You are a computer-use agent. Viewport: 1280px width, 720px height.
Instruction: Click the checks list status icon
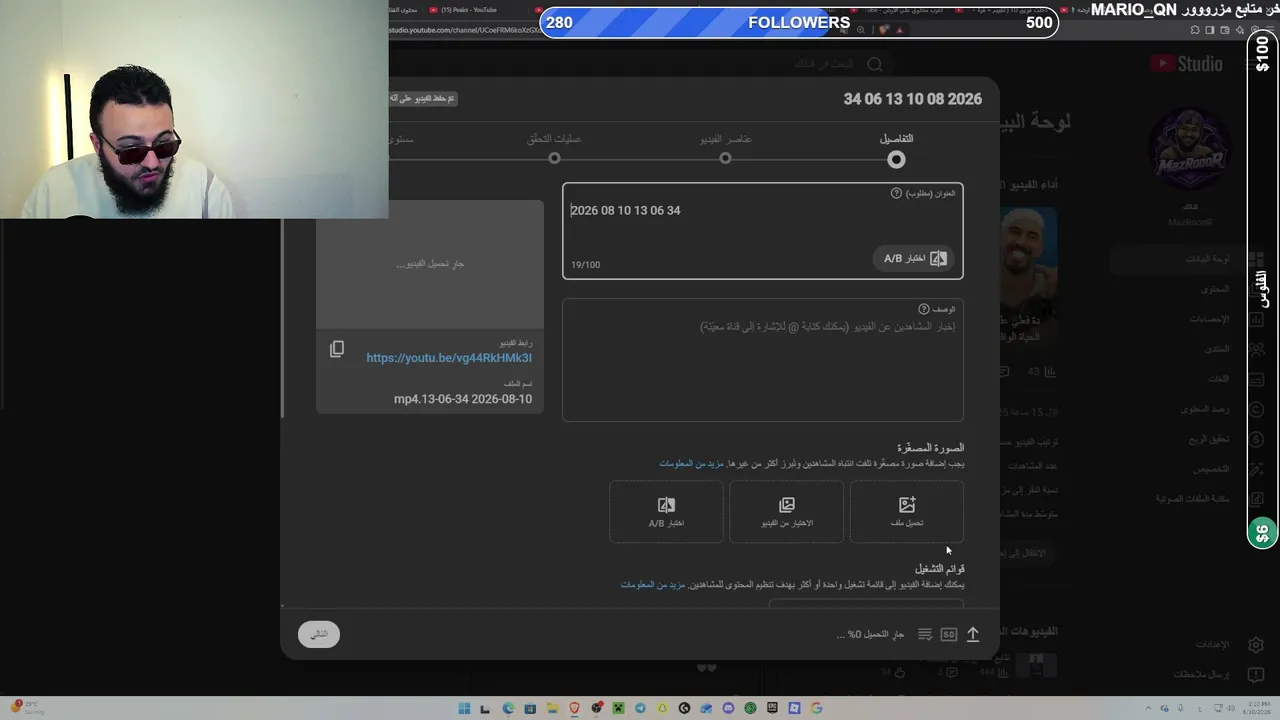coord(925,634)
